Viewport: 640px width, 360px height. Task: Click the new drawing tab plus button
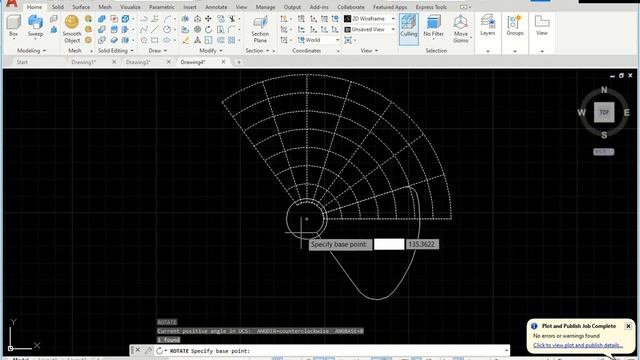click(x=239, y=62)
